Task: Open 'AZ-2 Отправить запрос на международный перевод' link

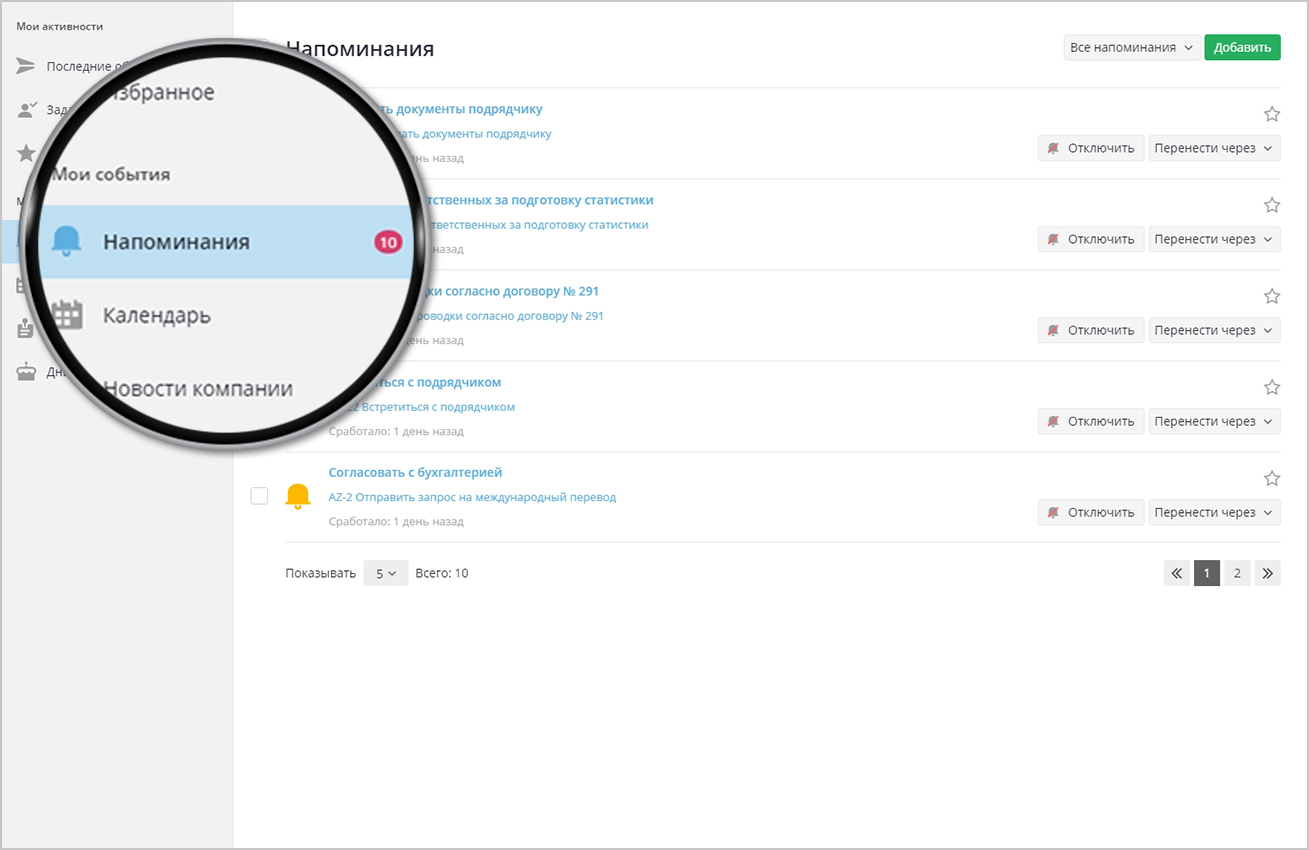Action: (x=472, y=496)
